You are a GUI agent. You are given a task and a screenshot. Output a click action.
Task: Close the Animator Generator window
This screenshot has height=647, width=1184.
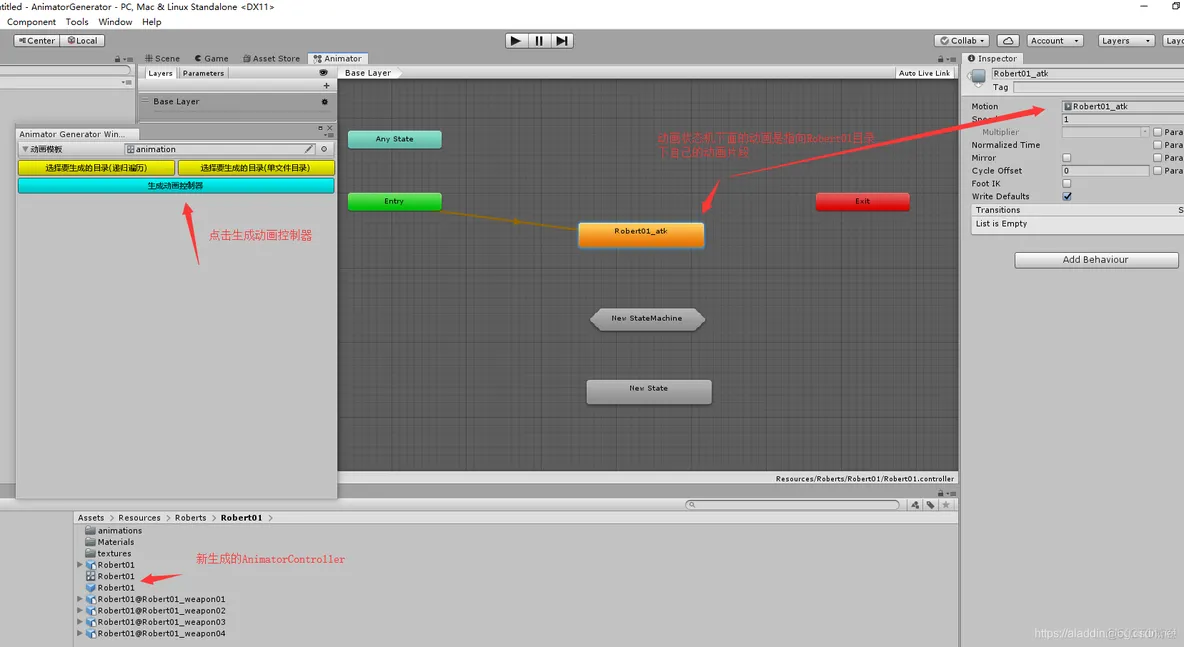coord(330,128)
